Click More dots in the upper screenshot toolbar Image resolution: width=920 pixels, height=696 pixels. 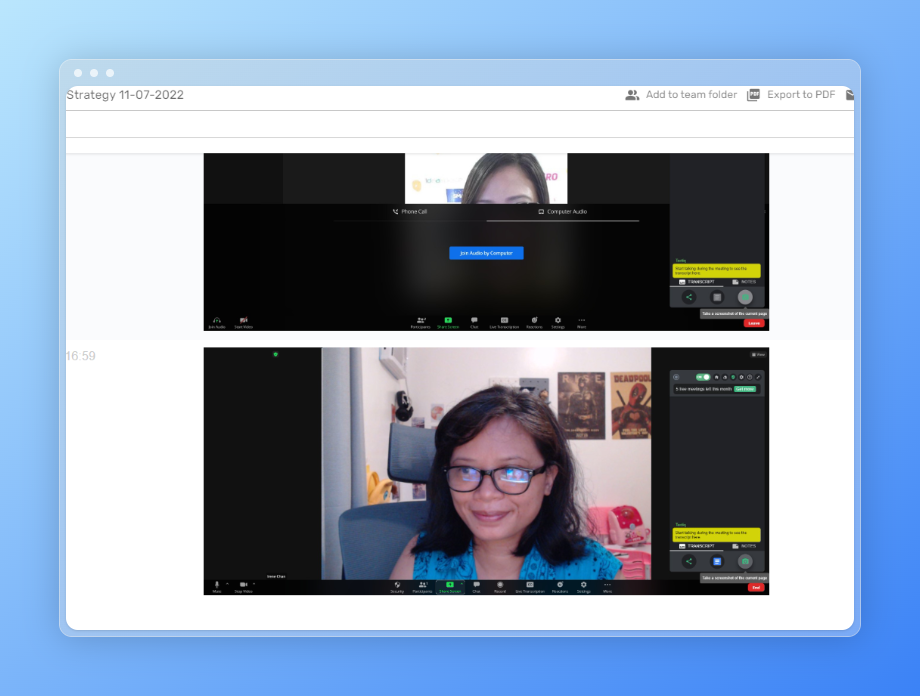581,322
